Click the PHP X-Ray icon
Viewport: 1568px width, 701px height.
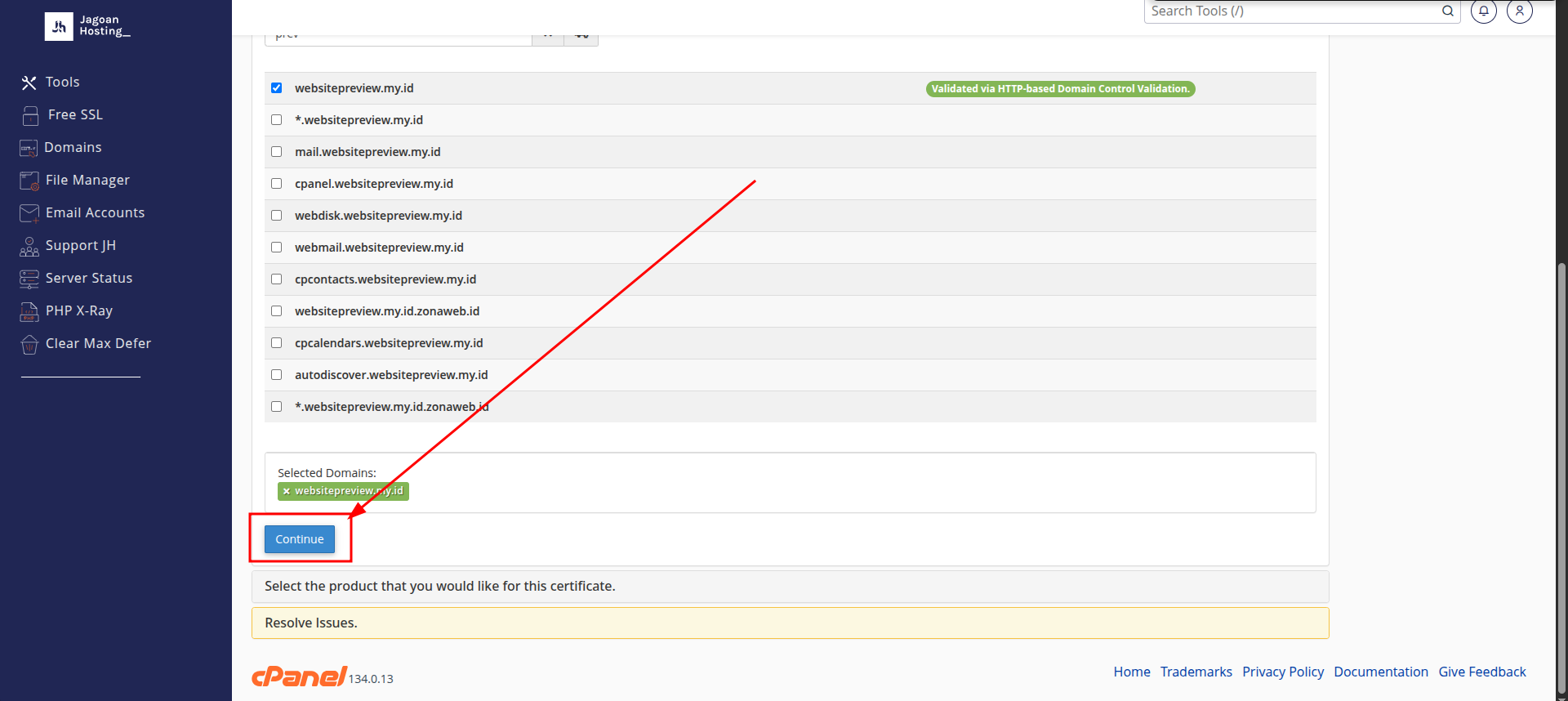point(29,311)
